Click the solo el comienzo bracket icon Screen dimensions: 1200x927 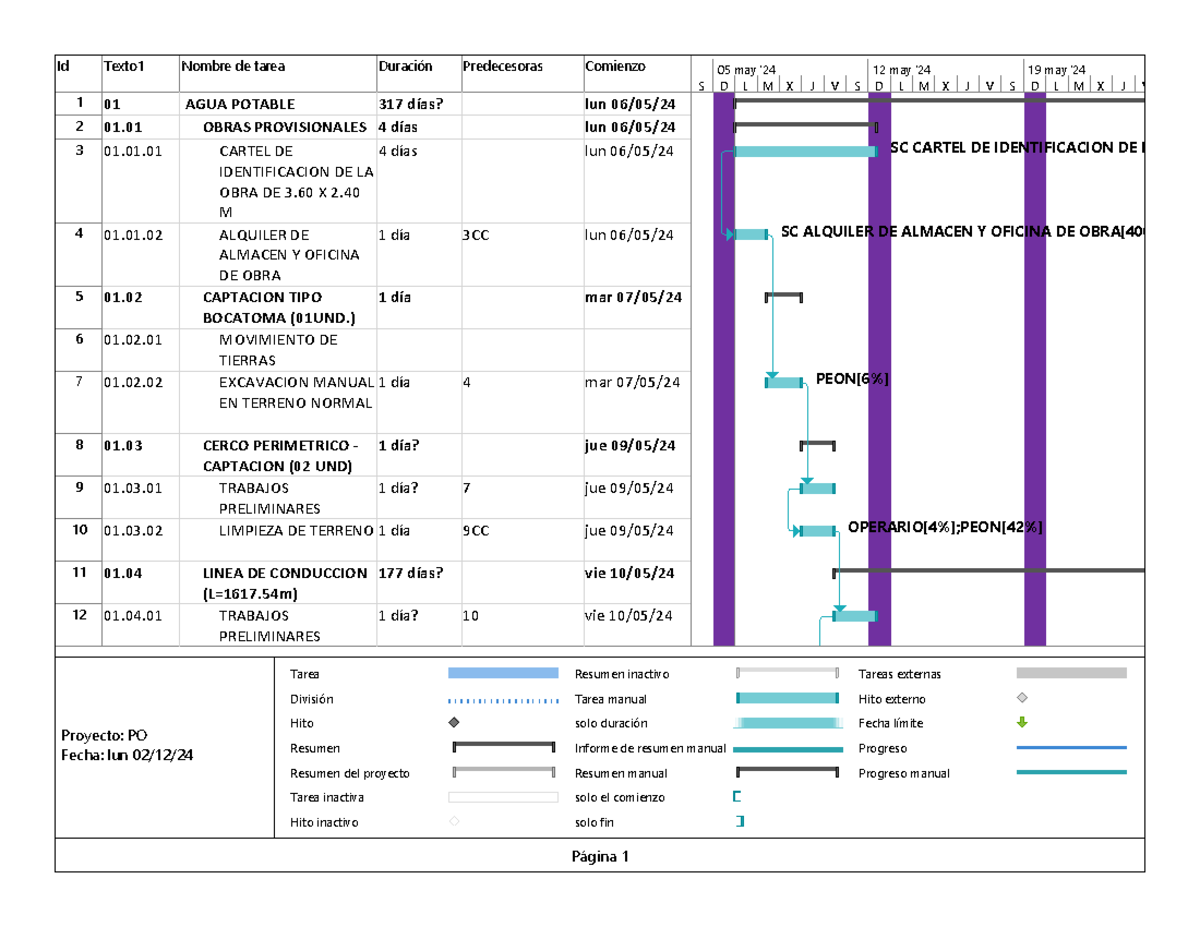[x=737, y=797]
